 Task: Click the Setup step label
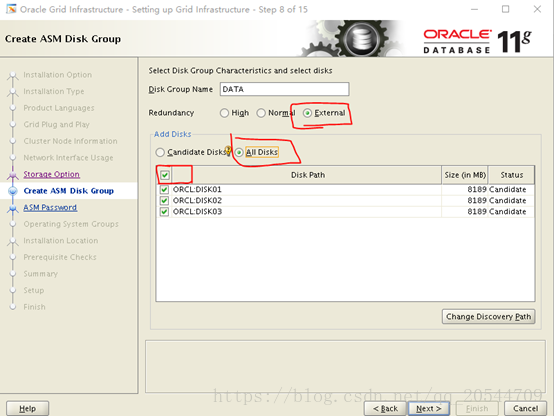[34, 291]
